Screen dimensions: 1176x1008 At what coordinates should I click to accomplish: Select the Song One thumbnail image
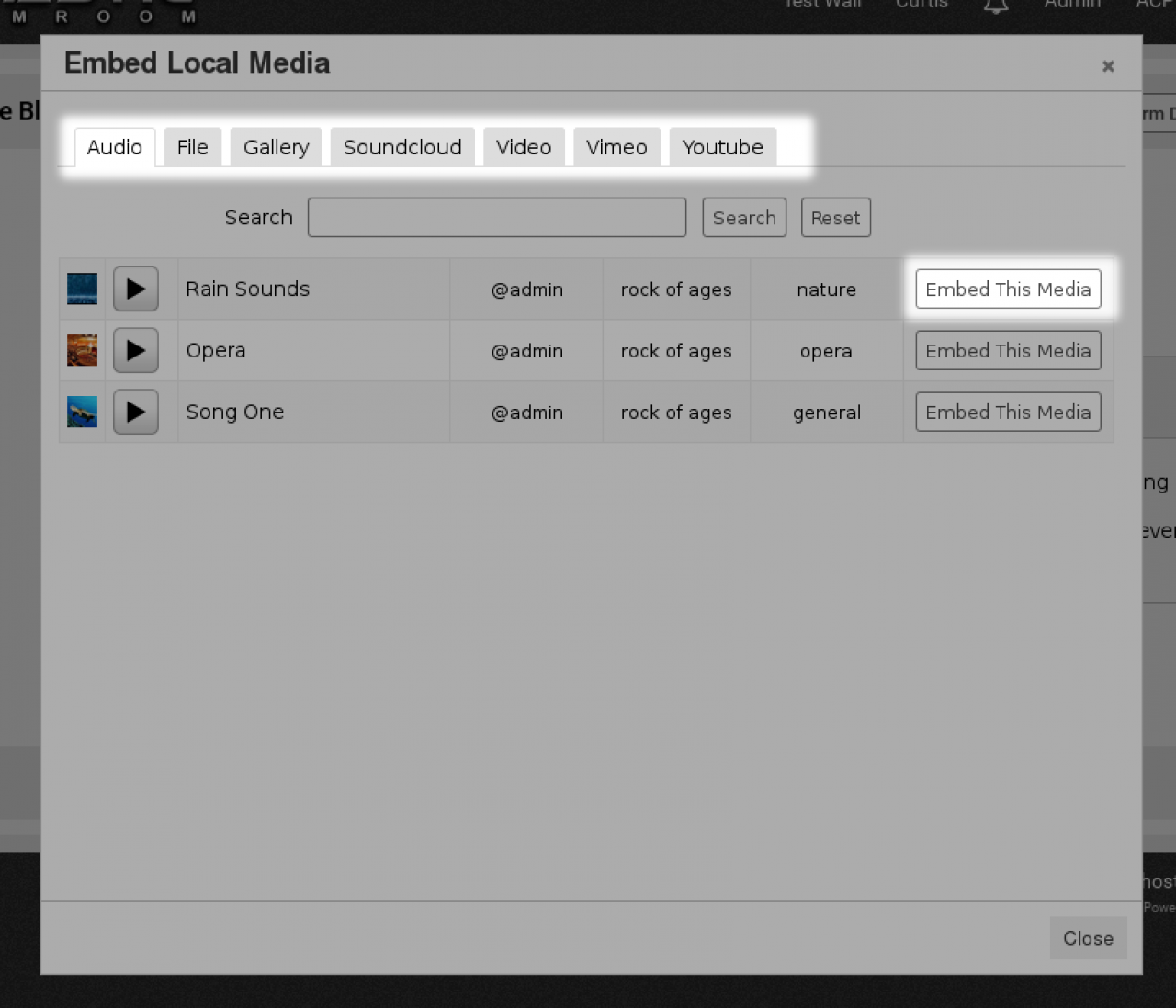coord(82,413)
